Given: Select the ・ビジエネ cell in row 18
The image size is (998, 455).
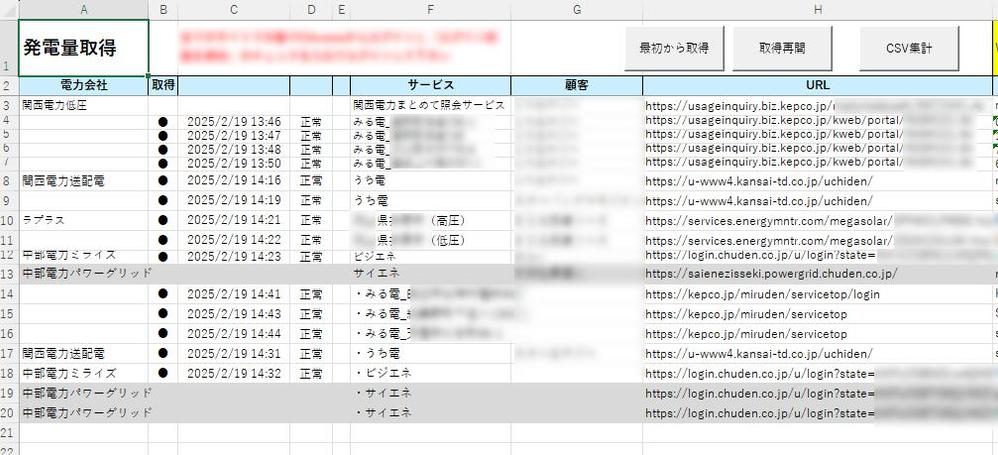Looking at the screenshot, I should click(430, 373).
